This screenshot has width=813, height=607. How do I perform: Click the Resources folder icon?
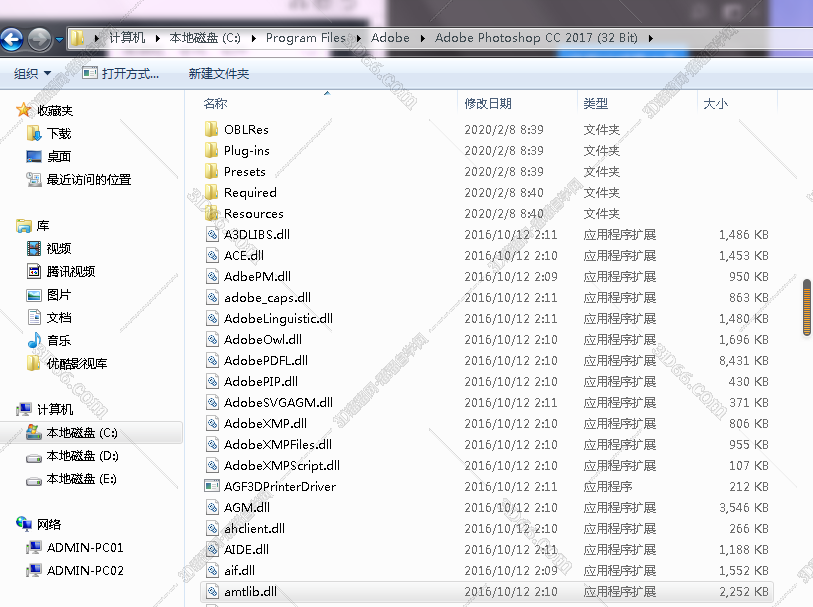click(x=212, y=213)
